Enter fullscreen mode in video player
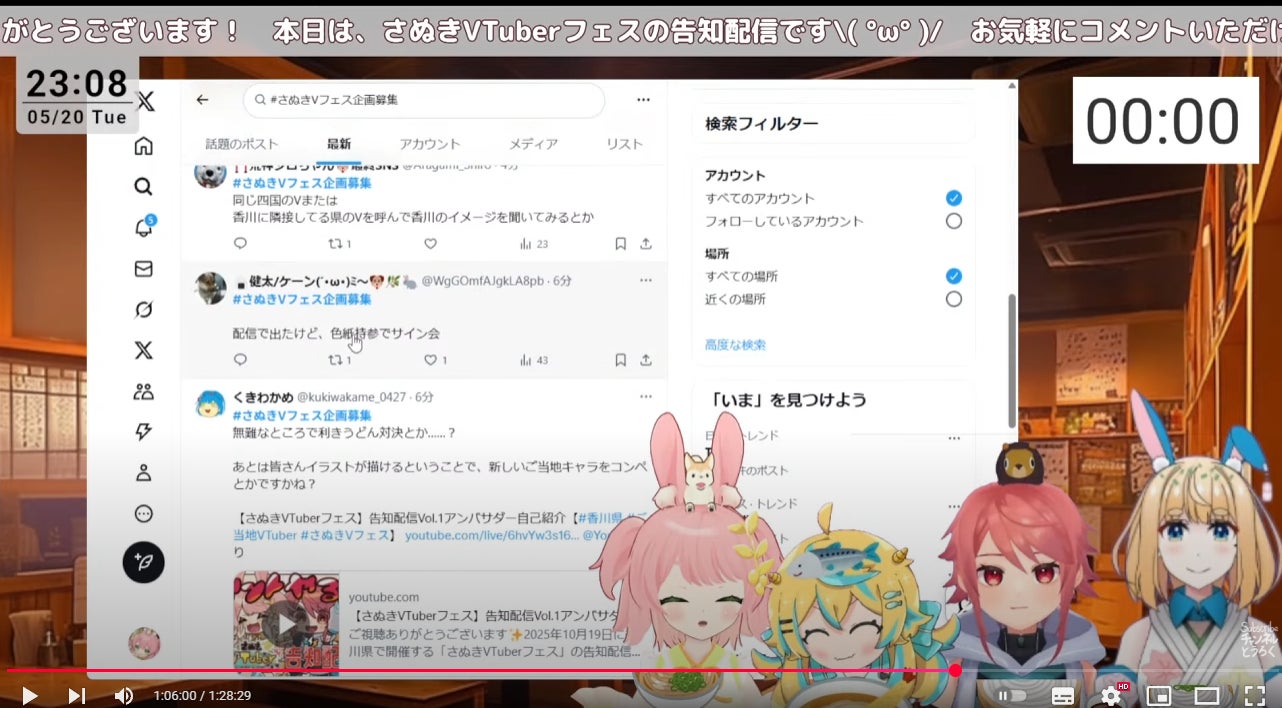The height and width of the screenshot is (708, 1282). (1254, 695)
